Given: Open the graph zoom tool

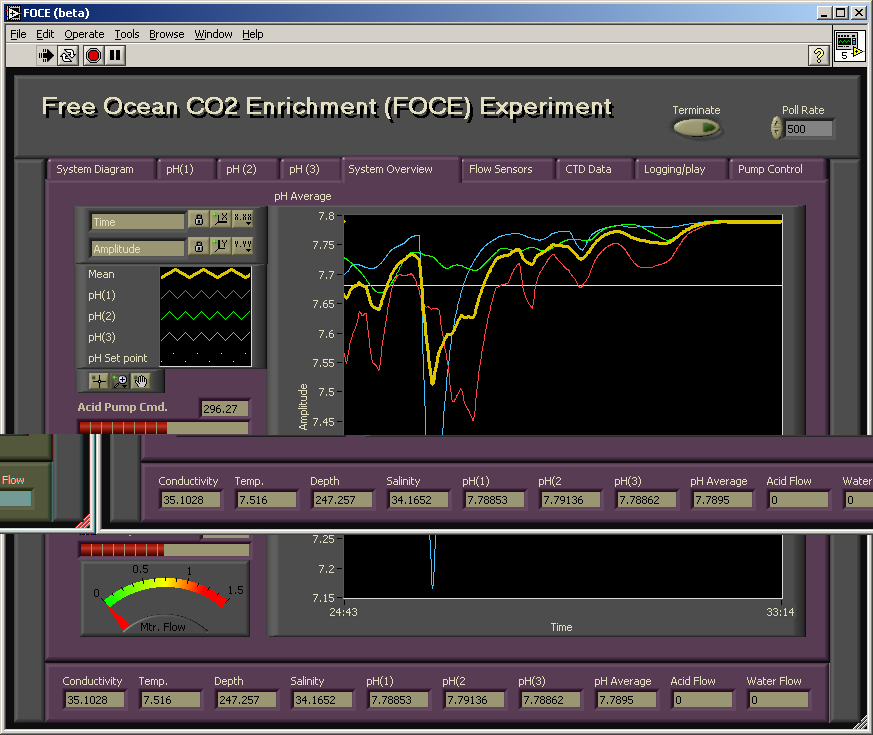Looking at the screenshot, I should click(120, 381).
